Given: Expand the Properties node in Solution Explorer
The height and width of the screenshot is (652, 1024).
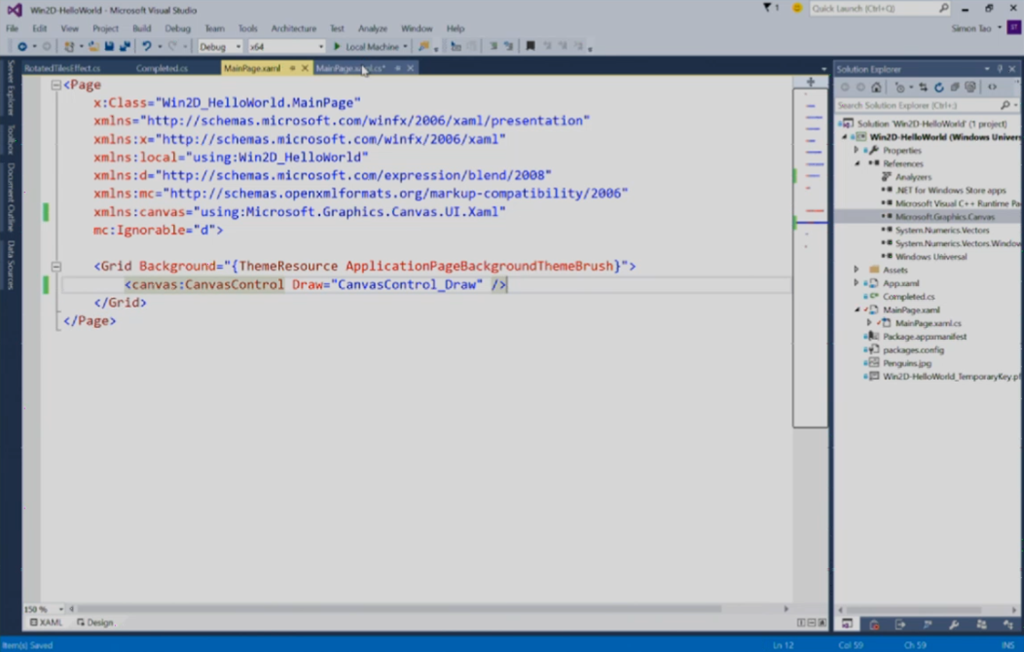Looking at the screenshot, I should [x=856, y=150].
